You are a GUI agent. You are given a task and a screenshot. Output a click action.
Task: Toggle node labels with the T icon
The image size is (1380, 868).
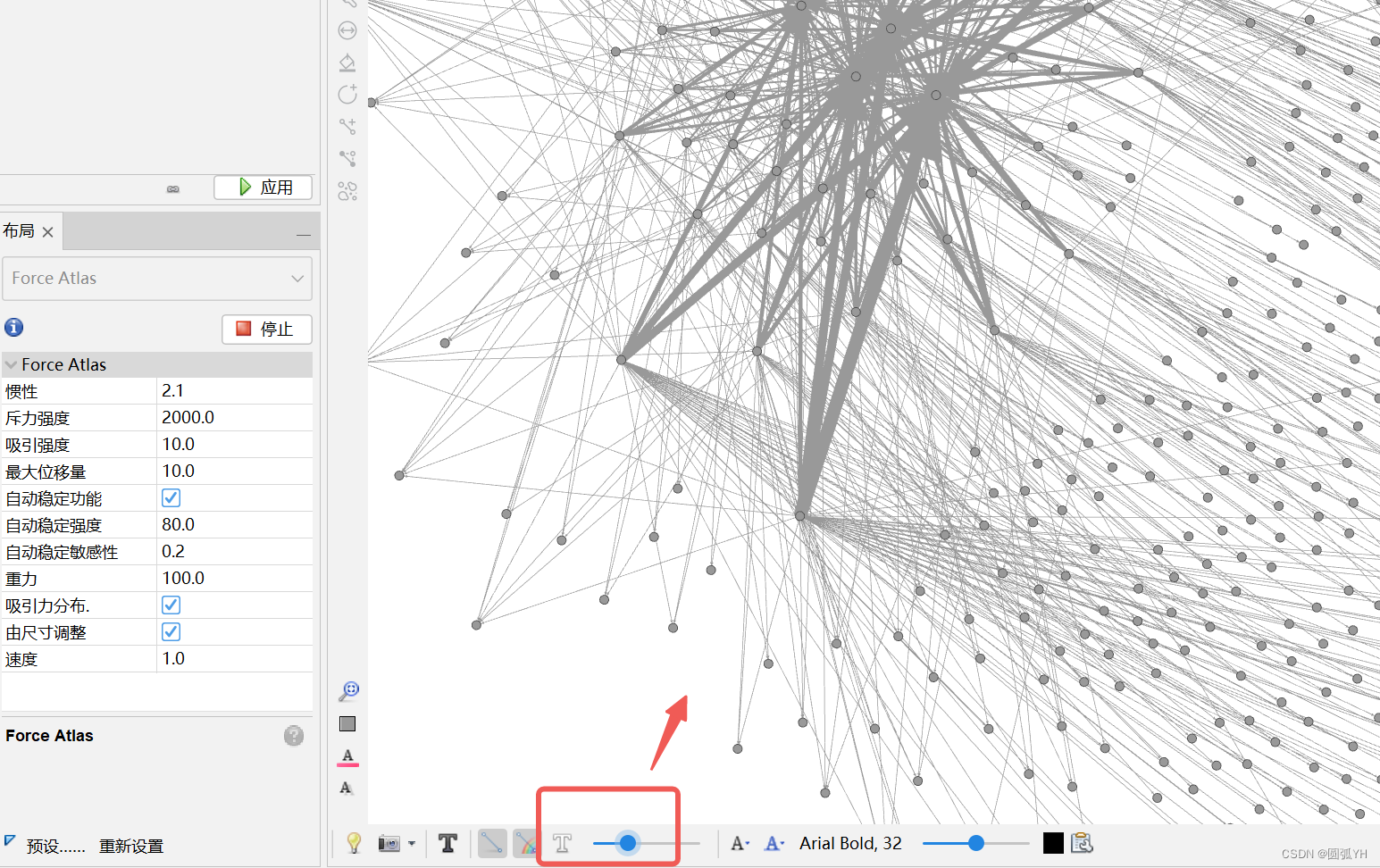pyautogui.click(x=447, y=843)
